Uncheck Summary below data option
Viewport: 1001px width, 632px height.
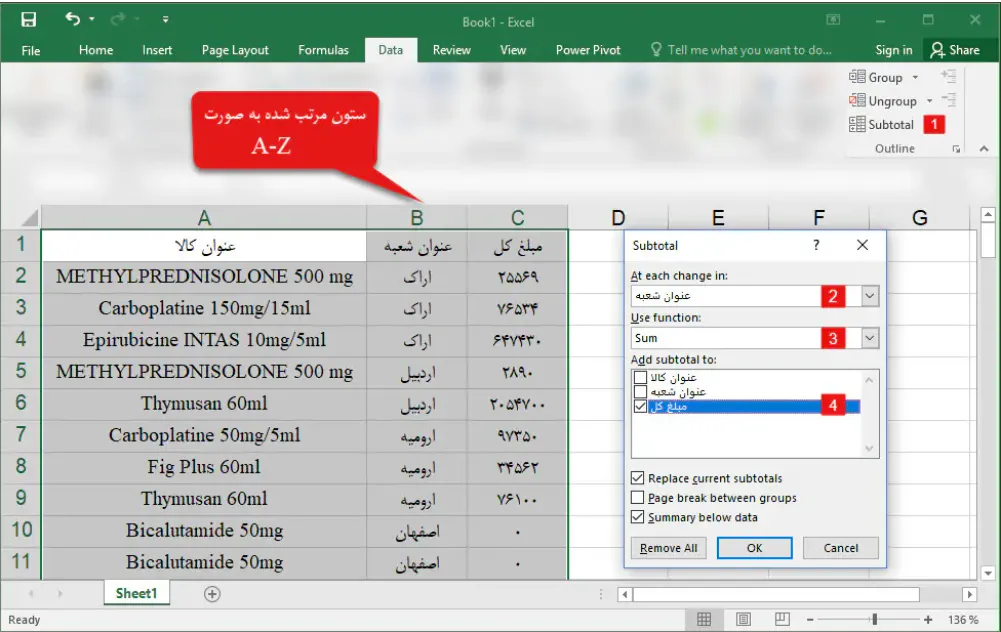[638, 518]
